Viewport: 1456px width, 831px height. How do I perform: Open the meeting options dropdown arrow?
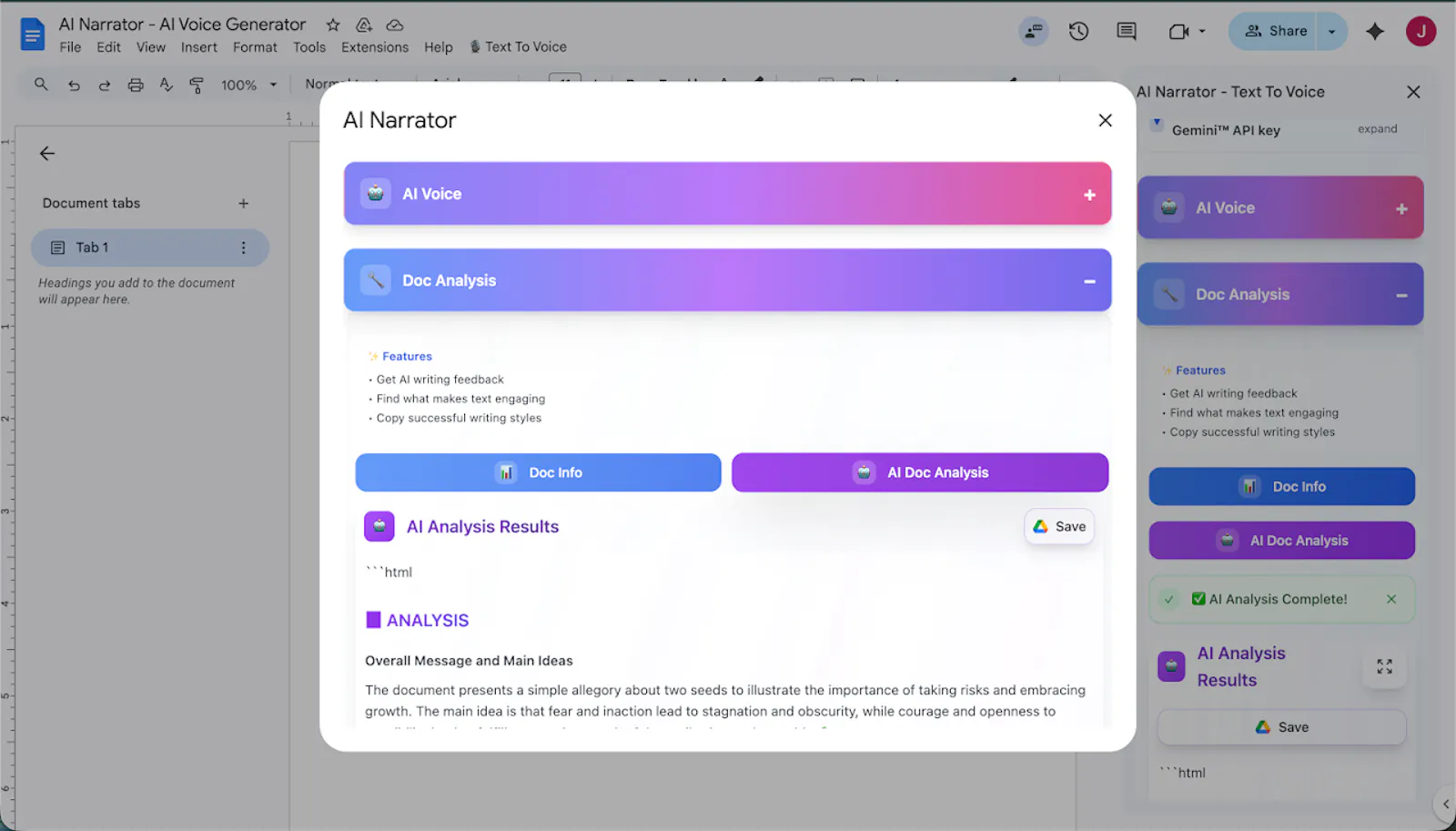tap(1202, 31)
